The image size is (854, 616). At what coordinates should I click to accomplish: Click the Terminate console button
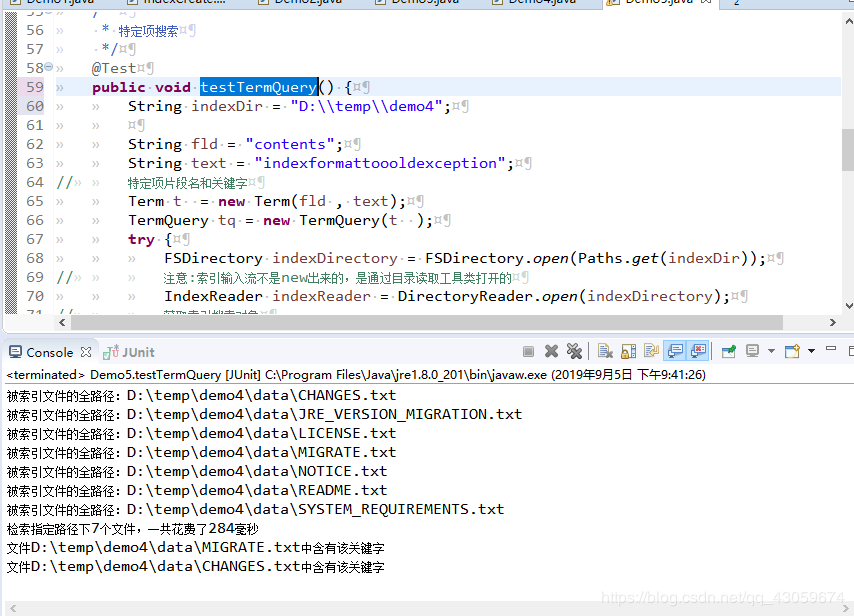click(528, 351)
